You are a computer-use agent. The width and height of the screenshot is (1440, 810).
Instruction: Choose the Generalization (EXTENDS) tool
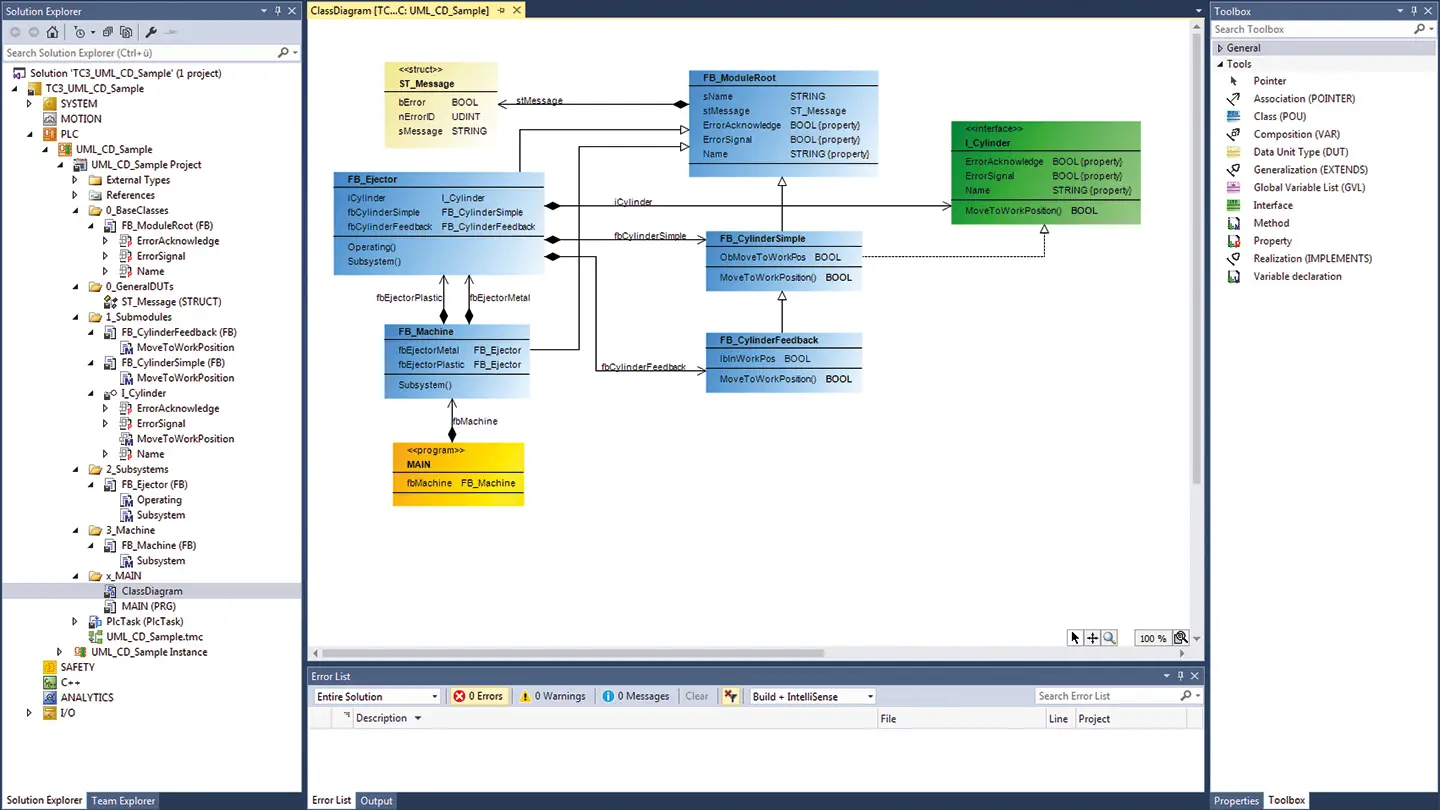point(1310,170)
